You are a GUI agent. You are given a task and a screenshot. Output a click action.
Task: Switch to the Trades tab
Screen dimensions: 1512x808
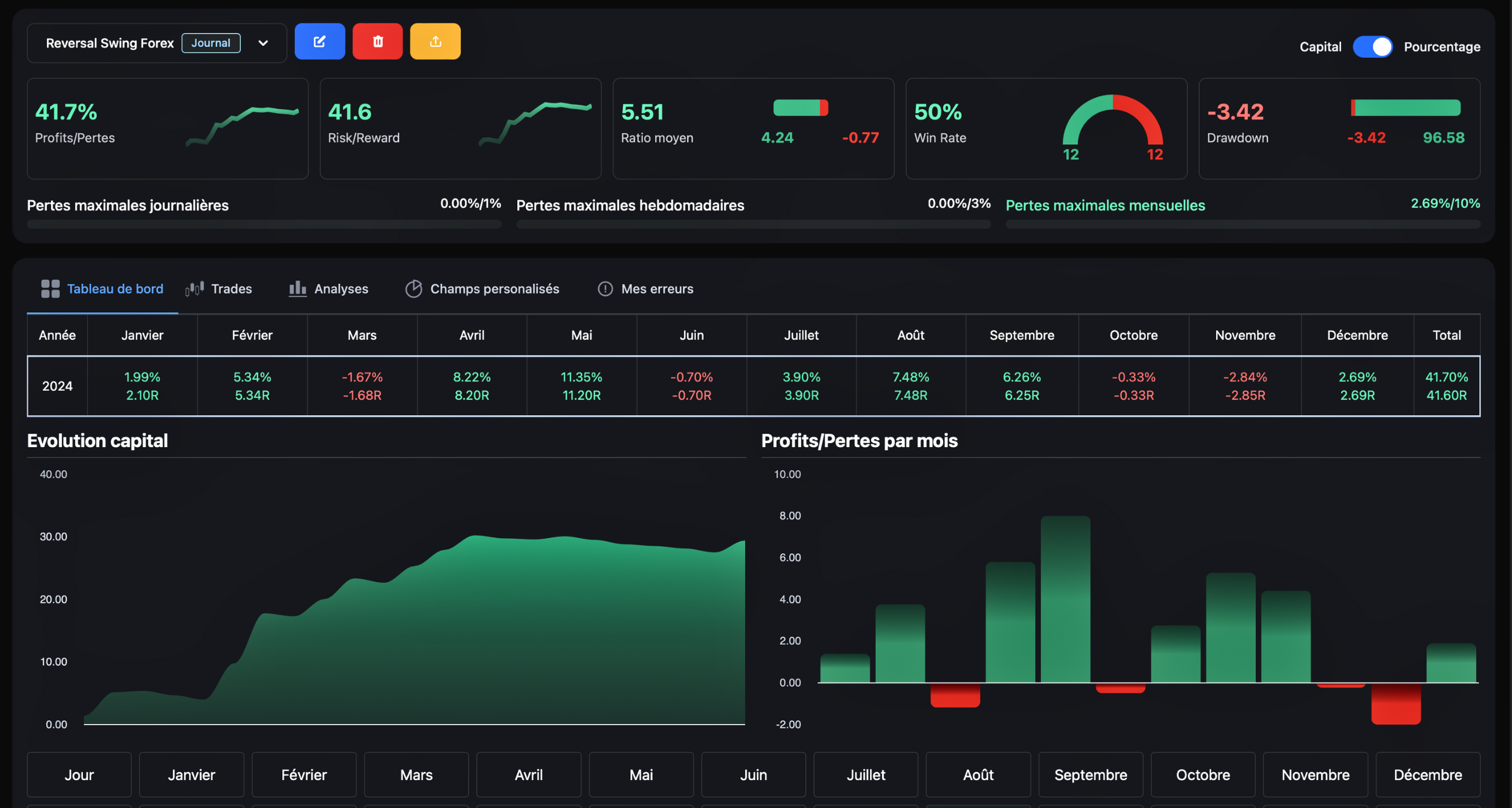tap(231, 288)
